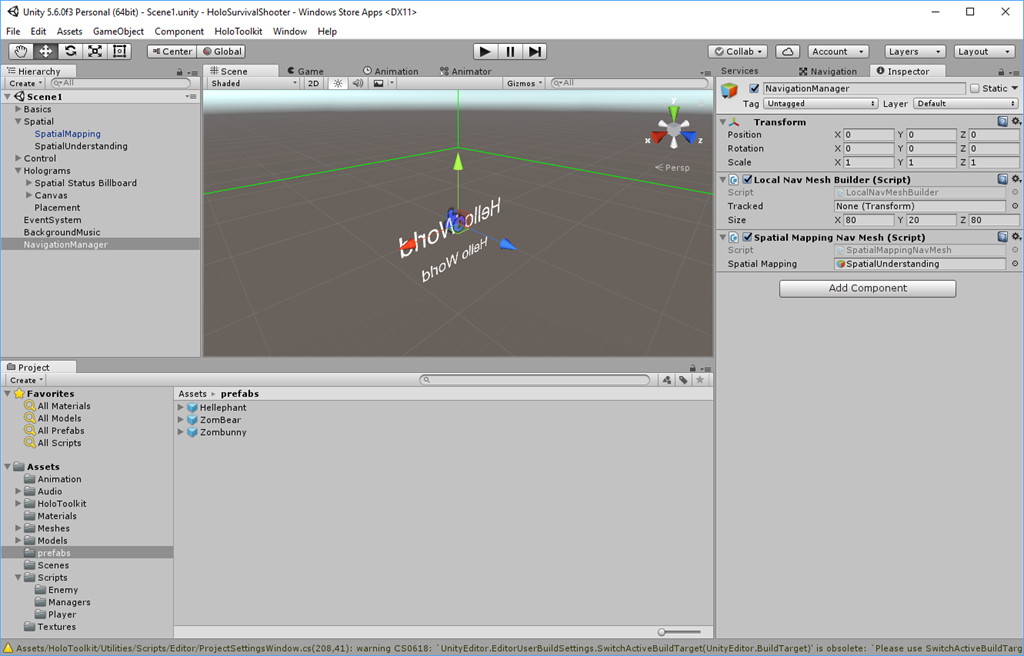Expand the Basics tree node
The height and width of the screenshot is (656, 1024).
click(18, 109)
